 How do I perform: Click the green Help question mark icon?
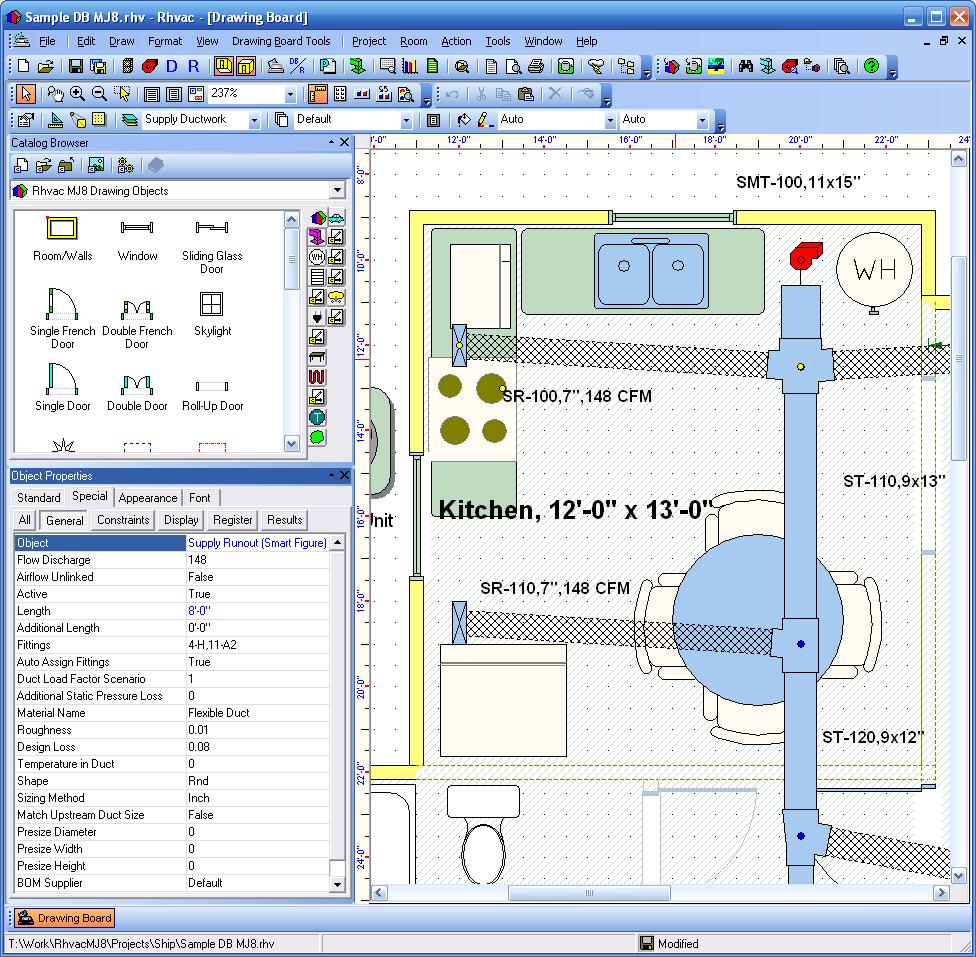[x=871, y=67]
